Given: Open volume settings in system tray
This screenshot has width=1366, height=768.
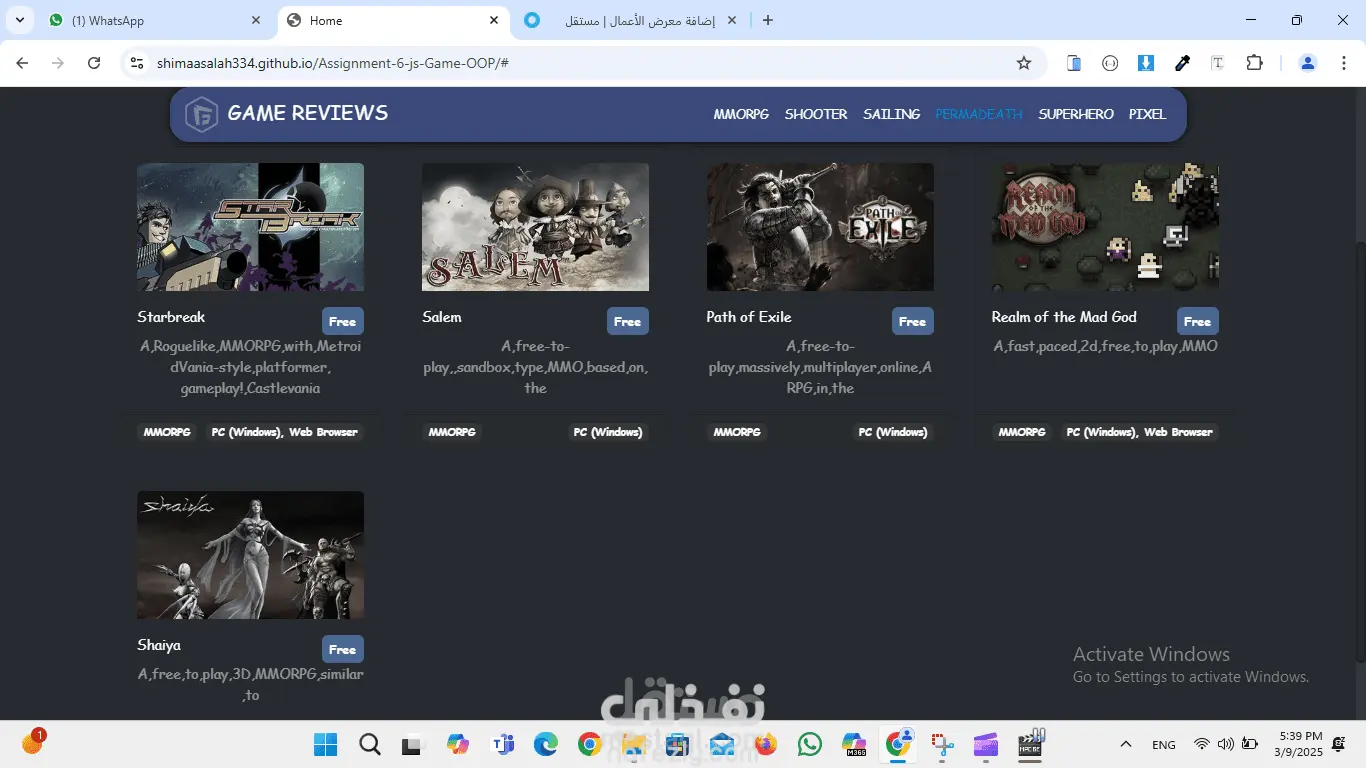Looking at the screenshot, I should coord(1225,744).
